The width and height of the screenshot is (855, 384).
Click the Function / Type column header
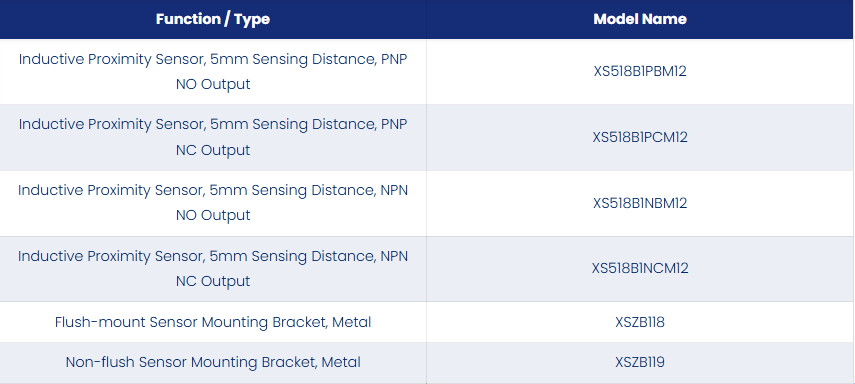(x=213, y=19)
